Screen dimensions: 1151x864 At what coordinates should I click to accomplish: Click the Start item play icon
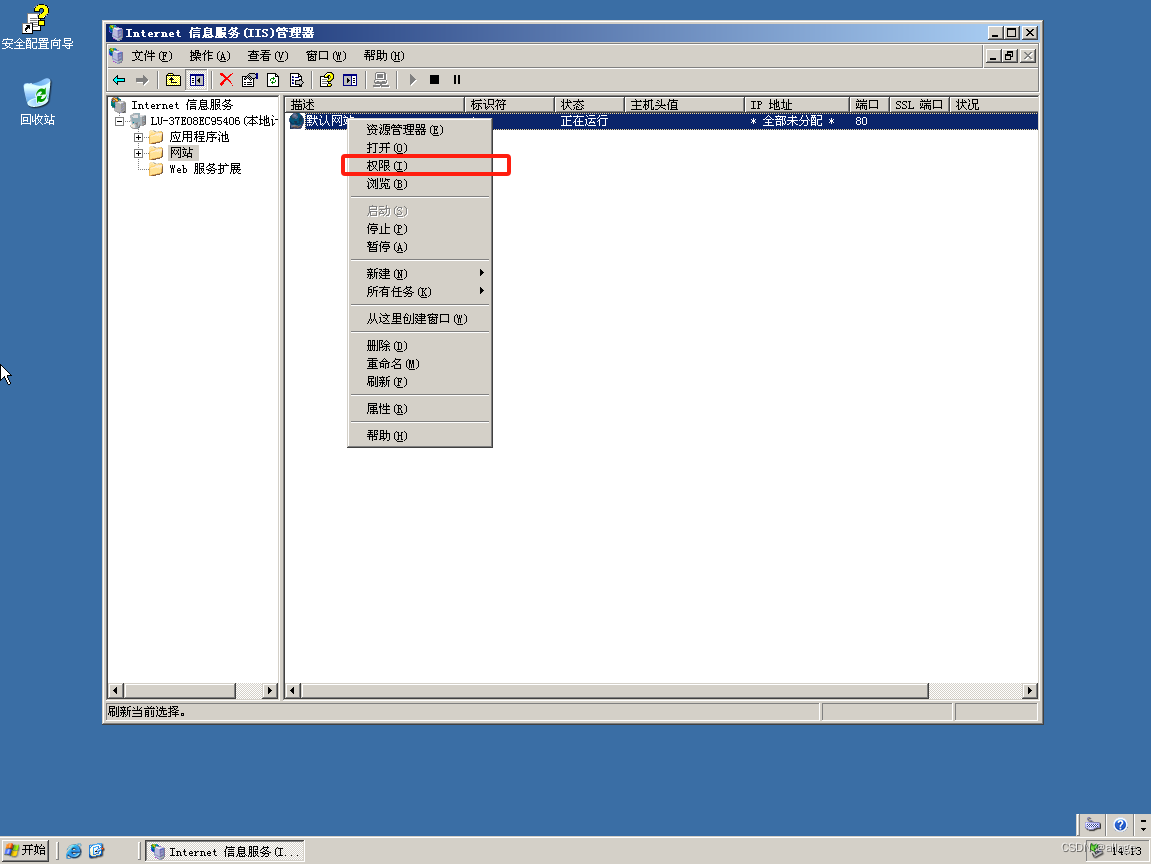tap(413, 80)
